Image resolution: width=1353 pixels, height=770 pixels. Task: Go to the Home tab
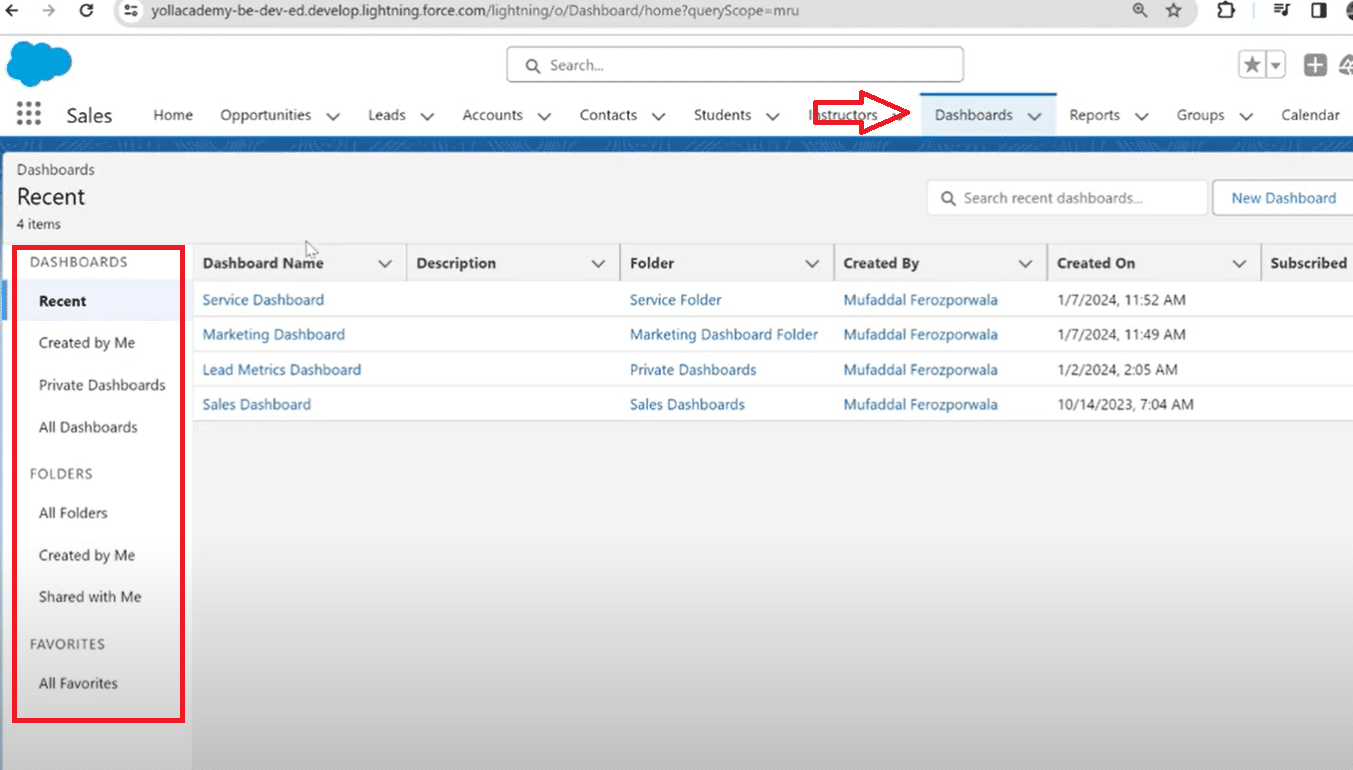point(173,115)
